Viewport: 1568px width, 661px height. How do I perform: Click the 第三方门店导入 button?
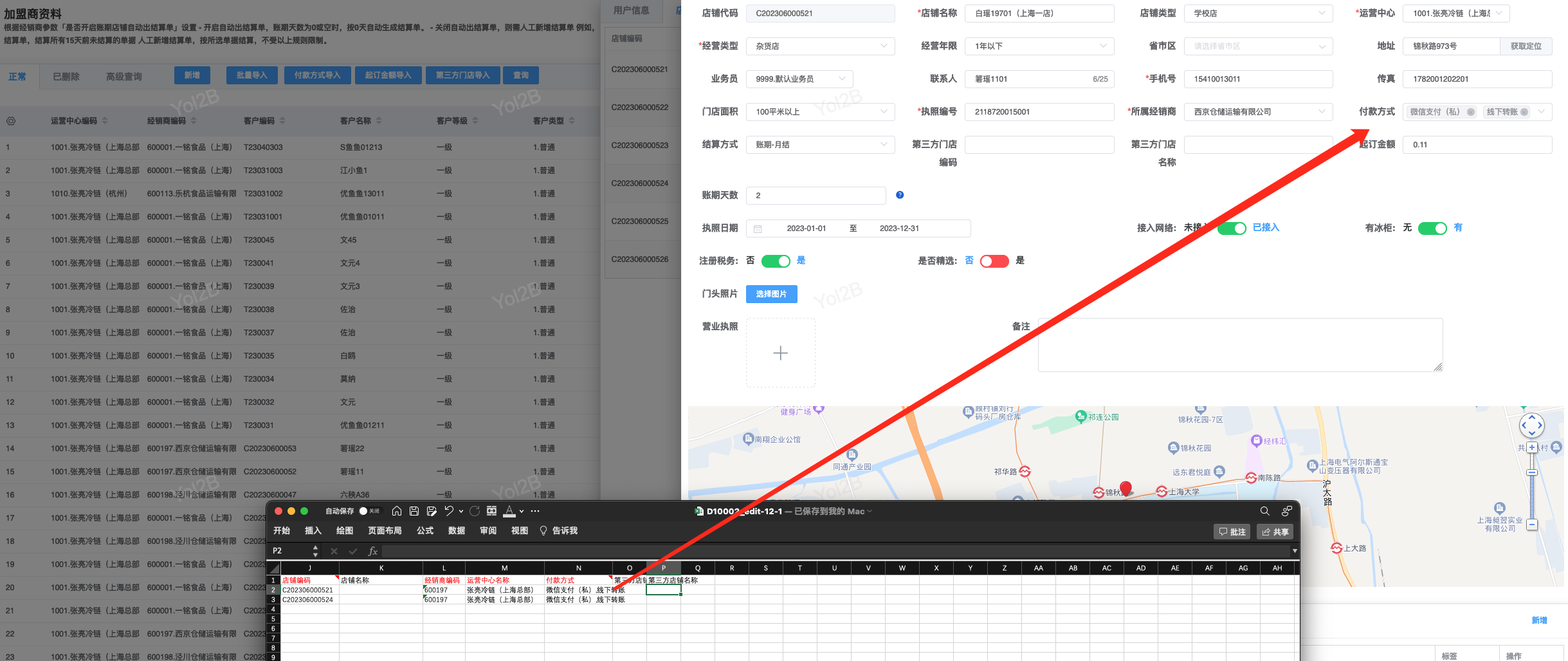click(462, 75)
